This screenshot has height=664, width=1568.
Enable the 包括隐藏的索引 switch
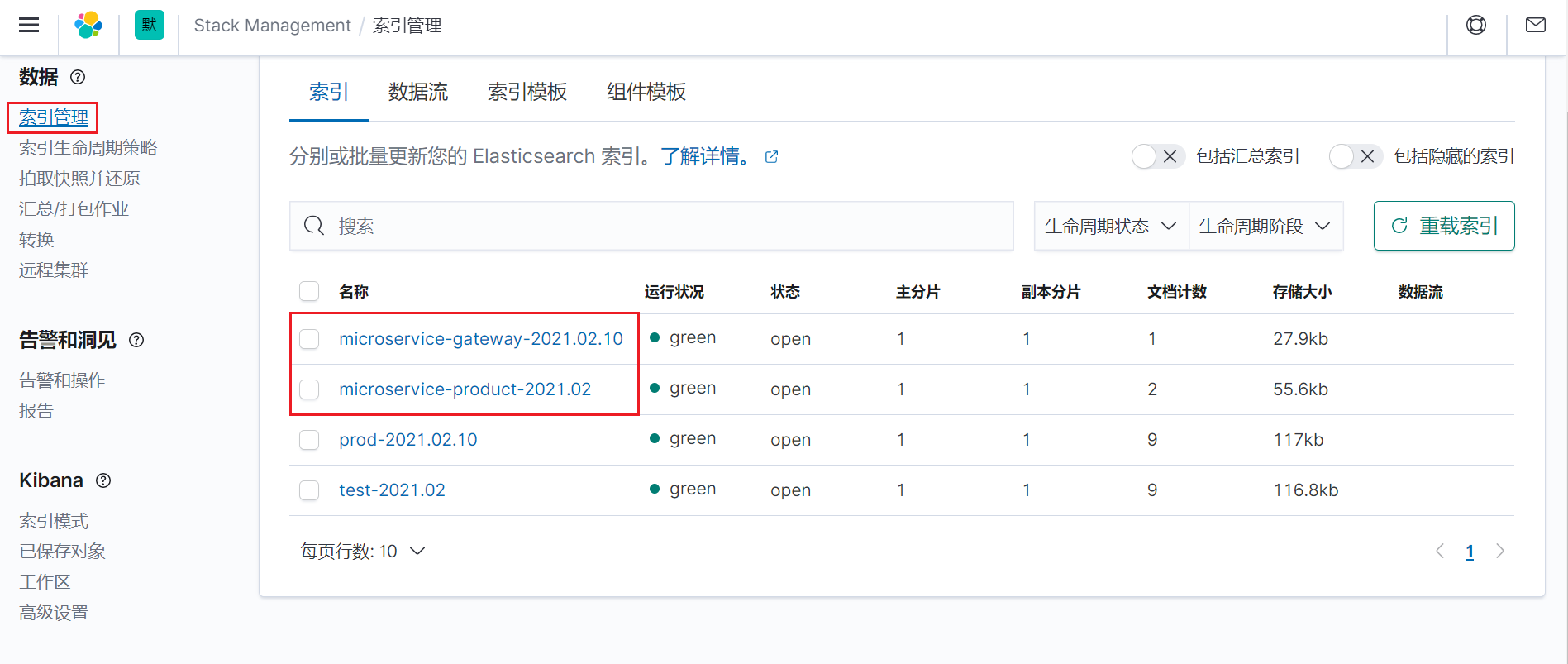(1356, 156)
